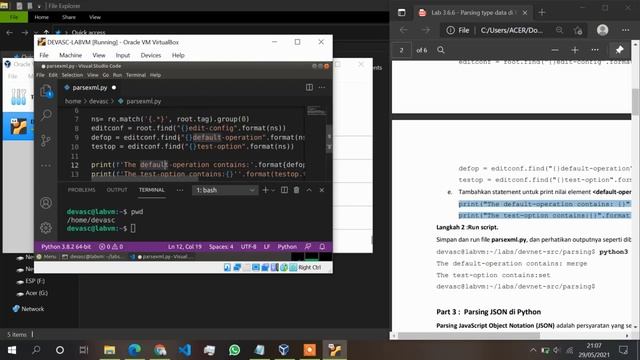Click Ln 12, Col 19 to go to line

point(184,247)
